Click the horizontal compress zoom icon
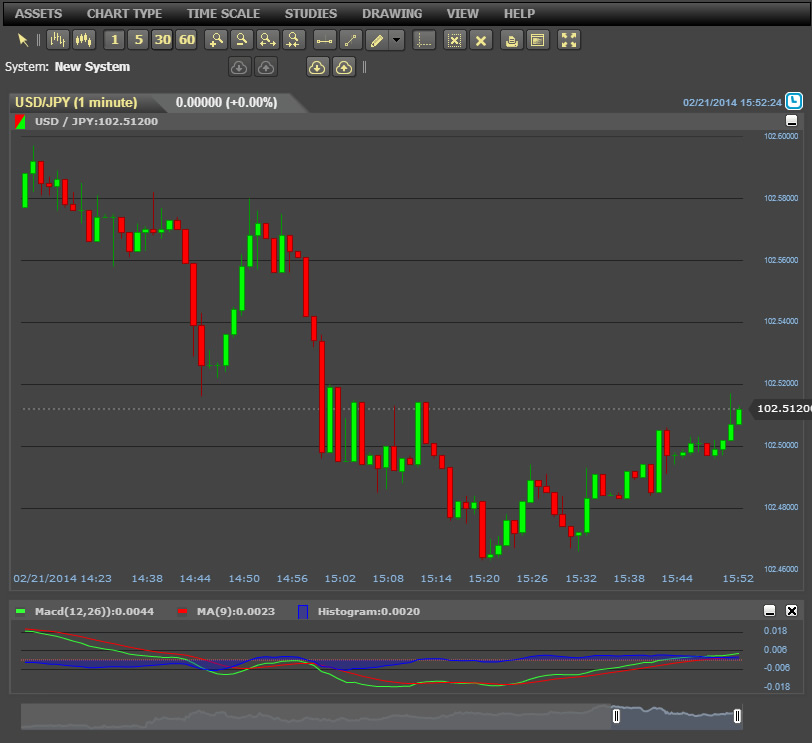812x743 pixels. 294,40
